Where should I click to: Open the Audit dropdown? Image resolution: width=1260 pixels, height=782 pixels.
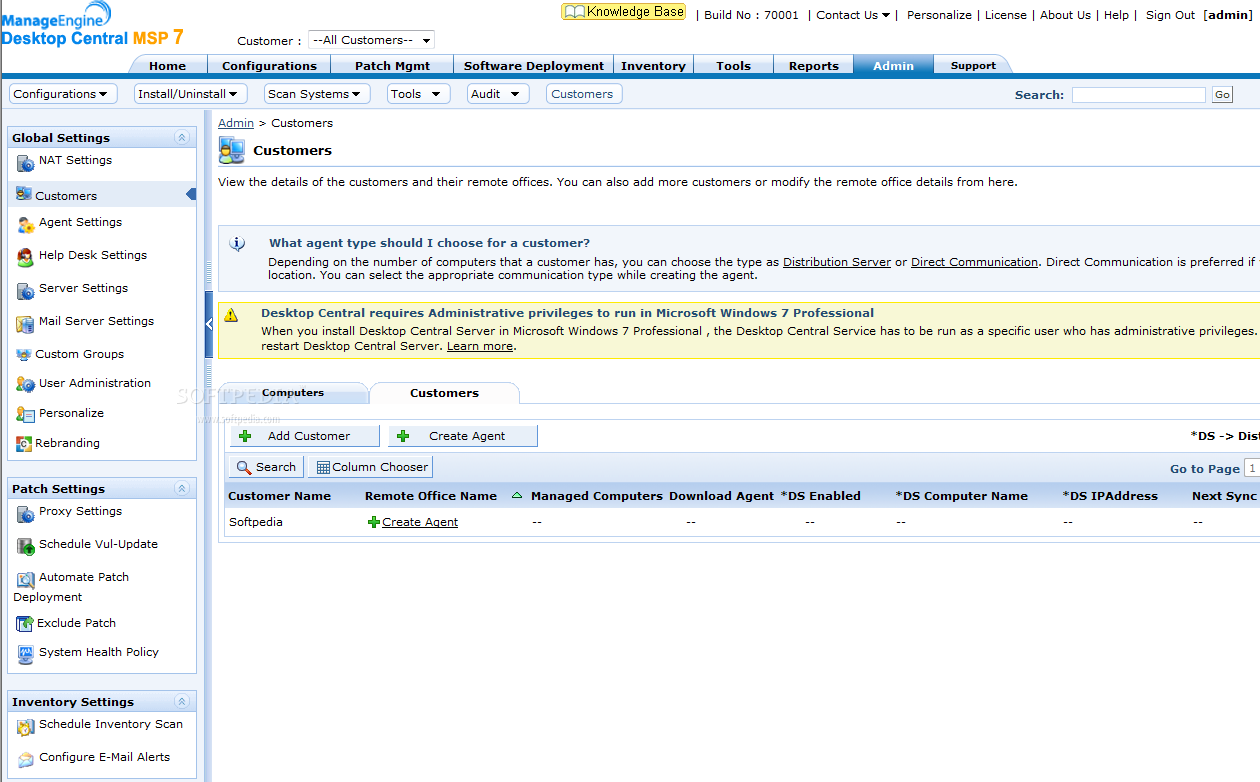pyautogui.click(x=498, y=94)
